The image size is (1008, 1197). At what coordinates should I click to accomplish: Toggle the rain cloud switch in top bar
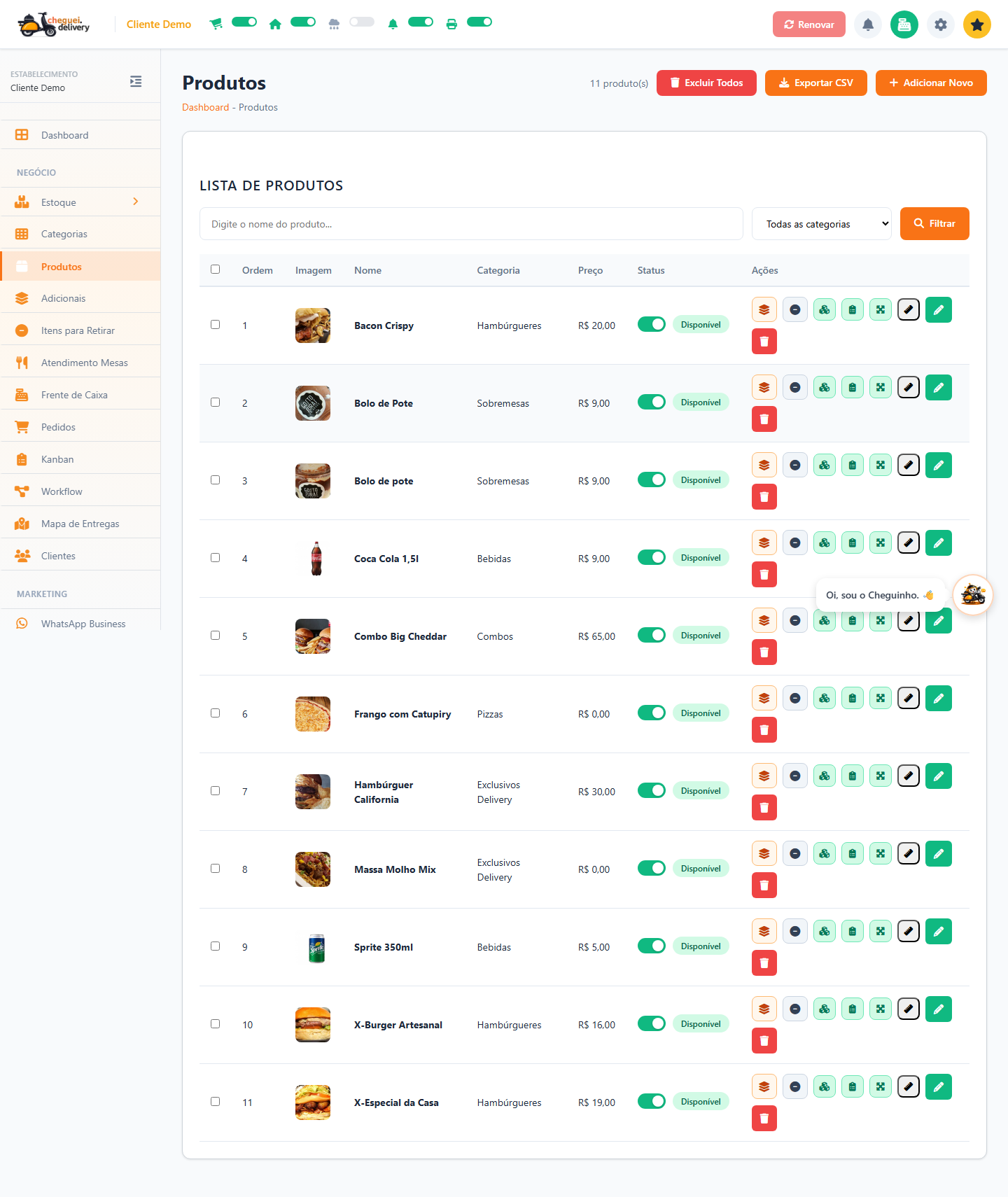tap(362, 22)
